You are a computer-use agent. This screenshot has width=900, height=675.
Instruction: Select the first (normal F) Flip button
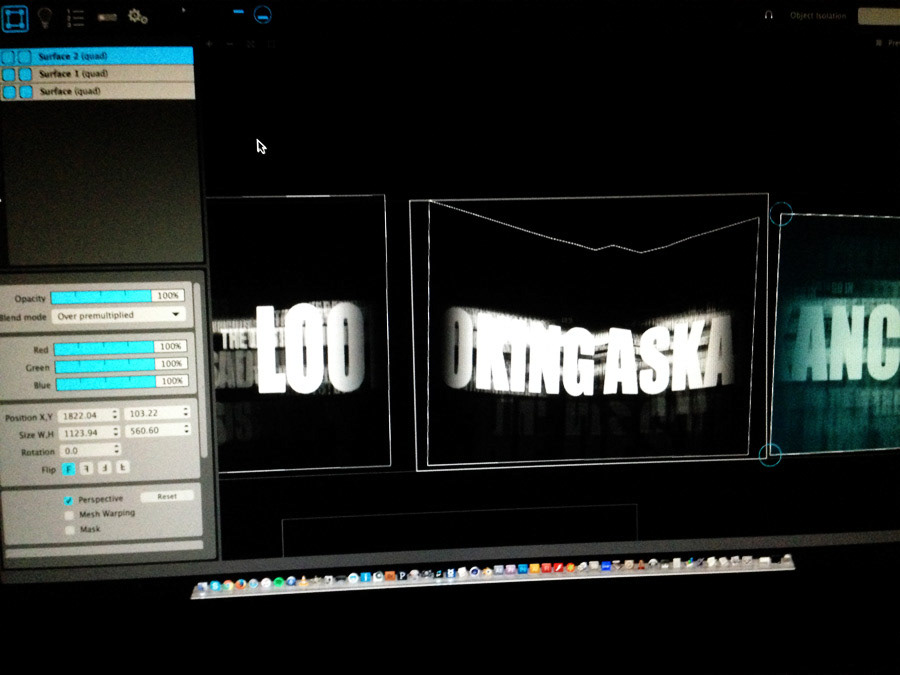68,469
